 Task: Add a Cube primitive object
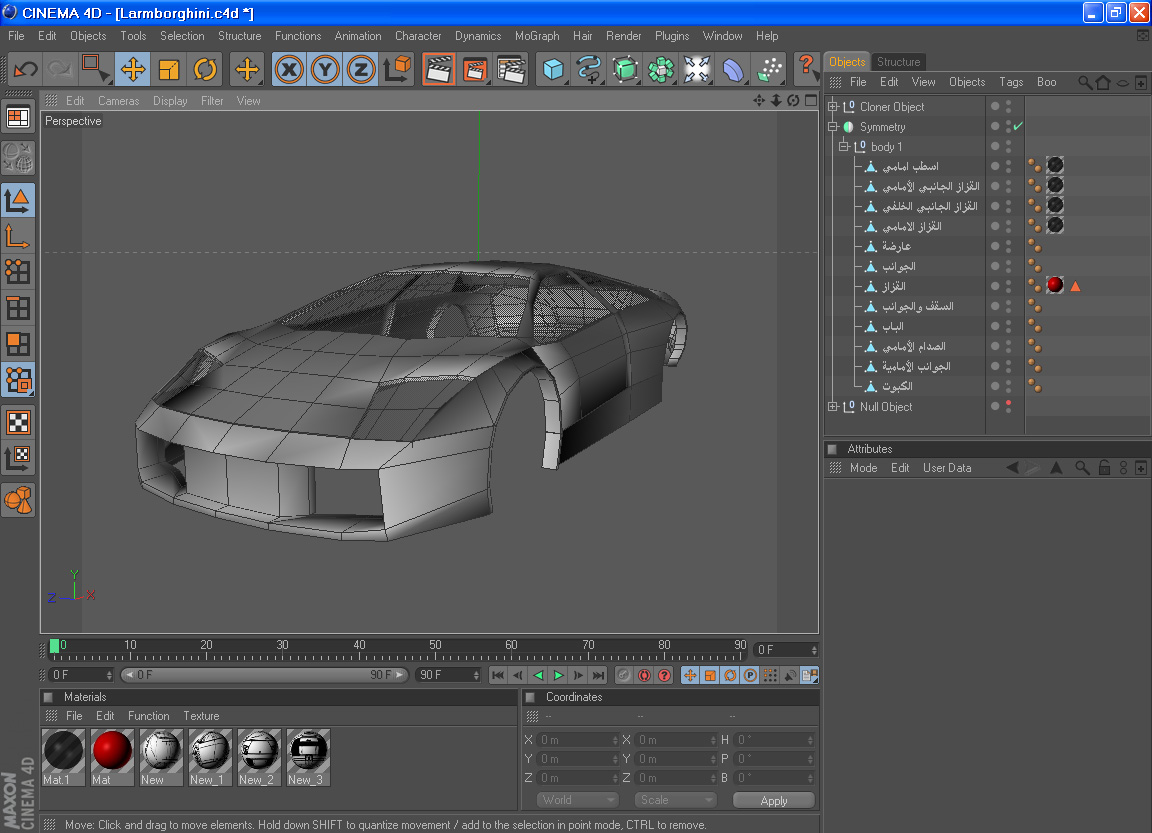coord(552,70)
